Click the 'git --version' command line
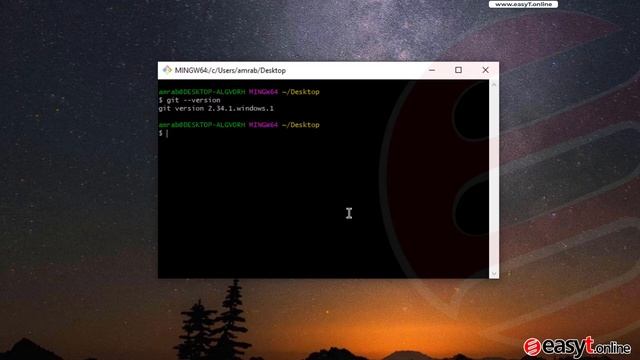This screenshot has height=360, width=640. tap(190, 100)
